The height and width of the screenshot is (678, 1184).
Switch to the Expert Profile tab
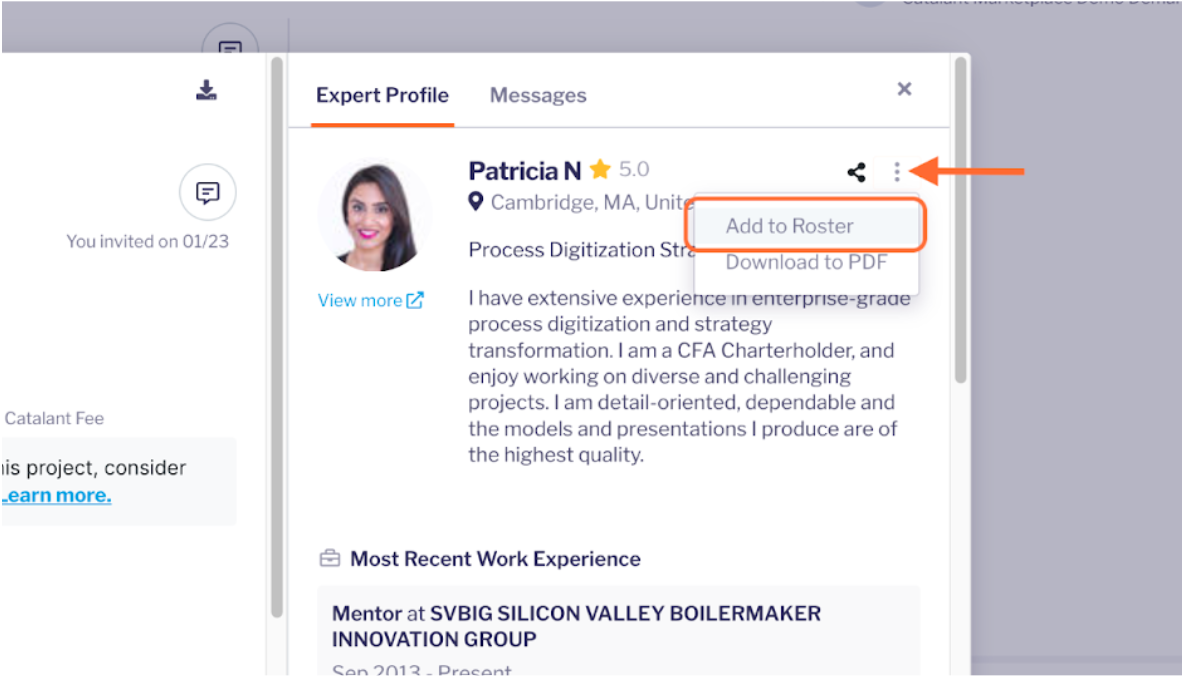[382, 95]
